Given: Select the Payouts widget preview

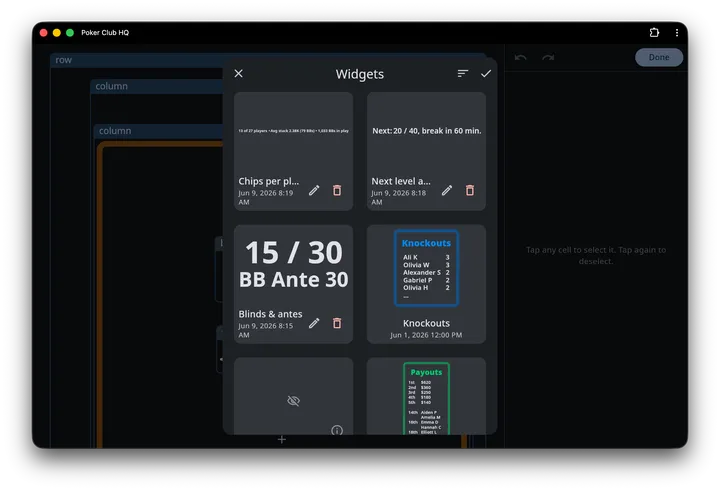Looking at the screenshot, I should point(426,398).
